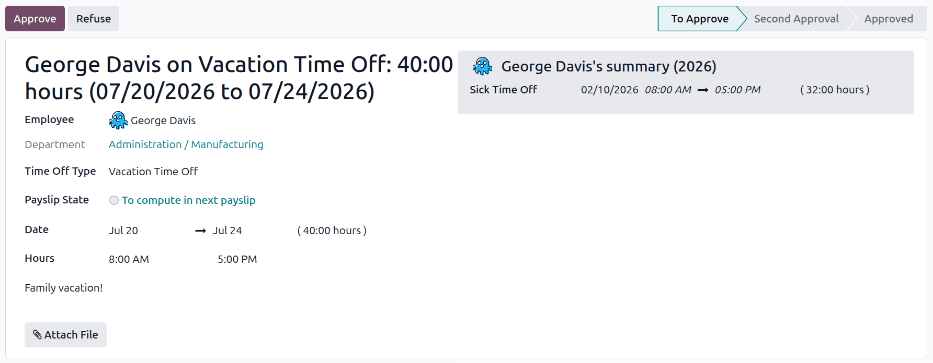Click the Jul 20 start date field
This screenshot has height=363, width=933.
[x=123, y=230]
